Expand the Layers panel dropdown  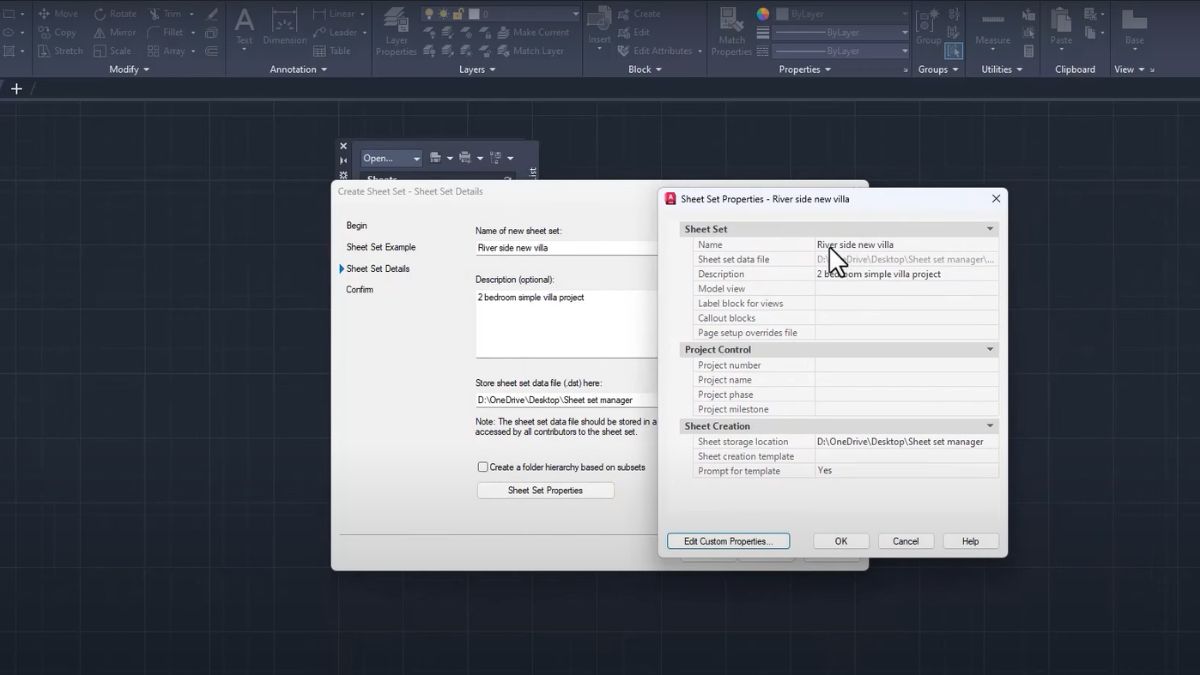pyautogui.click(x=478, y=69)
